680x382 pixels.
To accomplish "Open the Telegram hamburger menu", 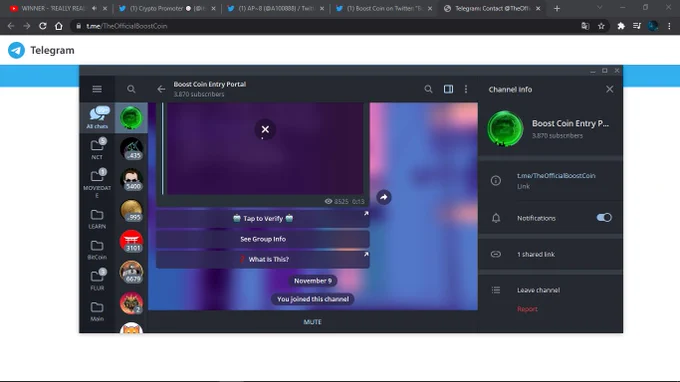I will point(97,89).
